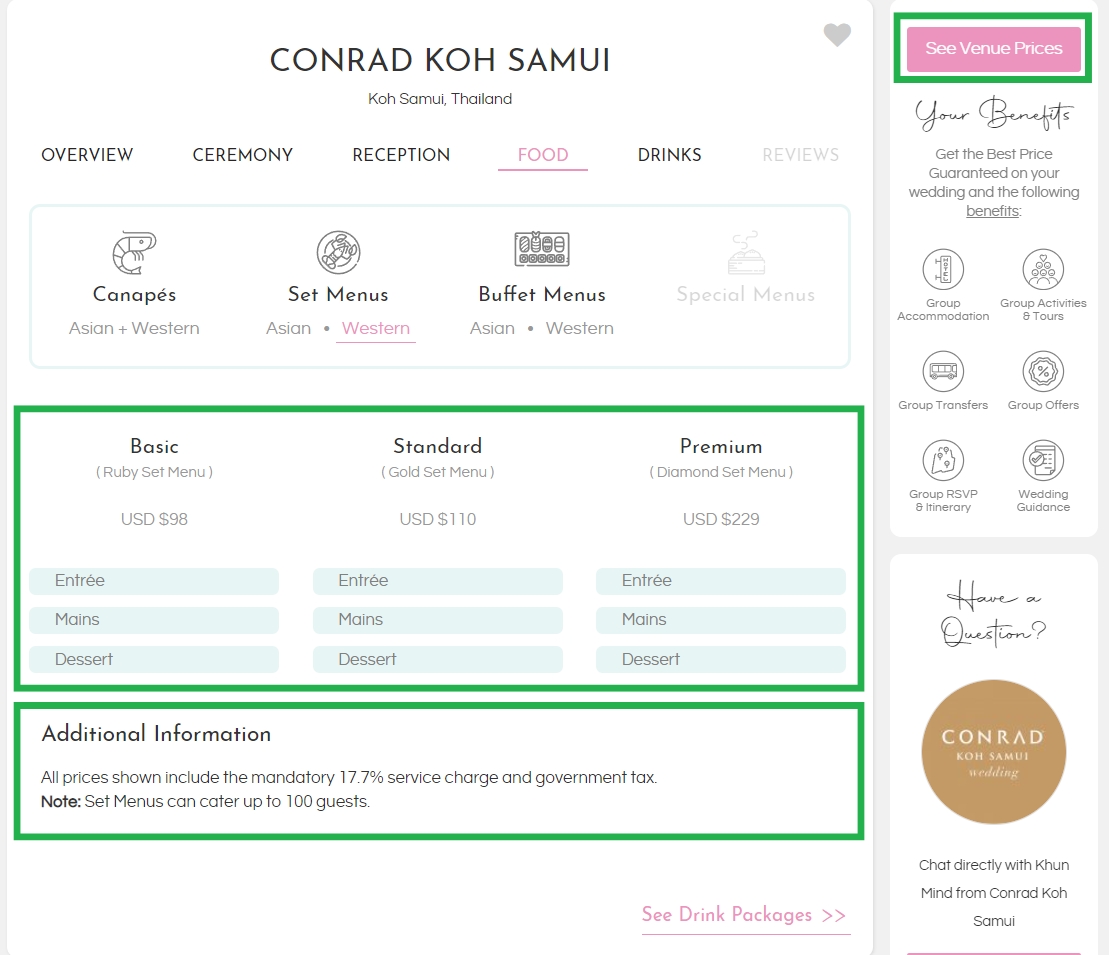
Task: Expand Dessert under Basic Ruby menu
Action: click(x=153, y=659)
